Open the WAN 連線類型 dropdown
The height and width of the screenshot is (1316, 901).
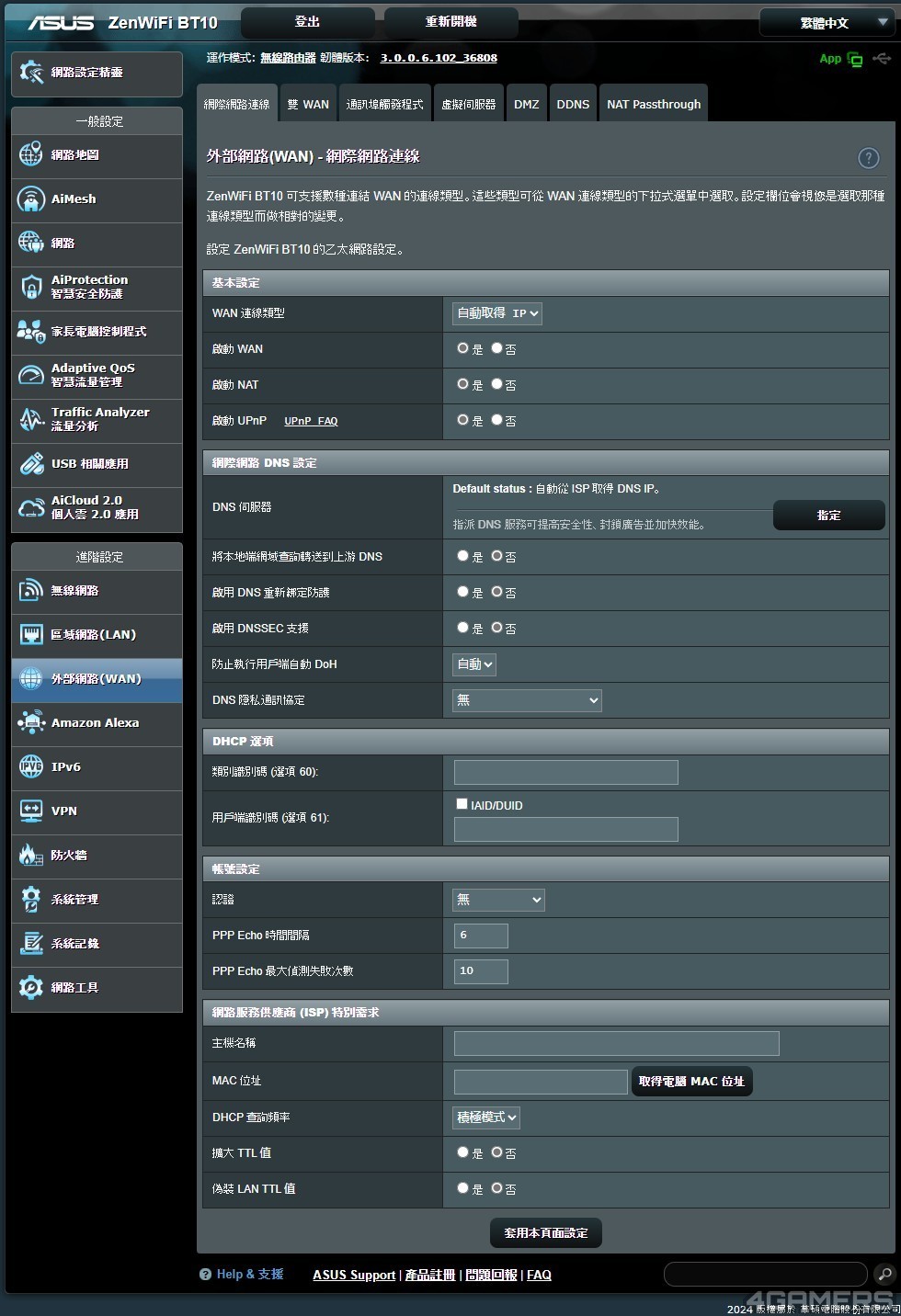pyautogui.click(x=497, y=313)
